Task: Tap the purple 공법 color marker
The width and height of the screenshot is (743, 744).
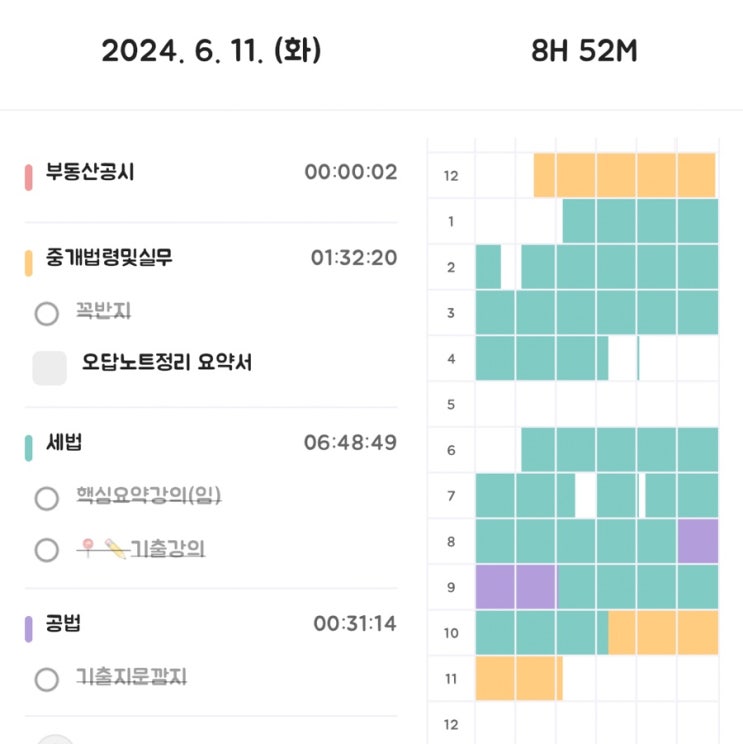Action: pyautogui.click(x=30, y=628)
